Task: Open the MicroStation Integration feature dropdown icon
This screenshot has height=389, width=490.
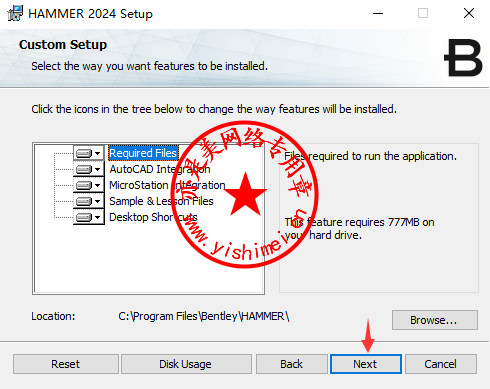Action: (x=88, y=185)
